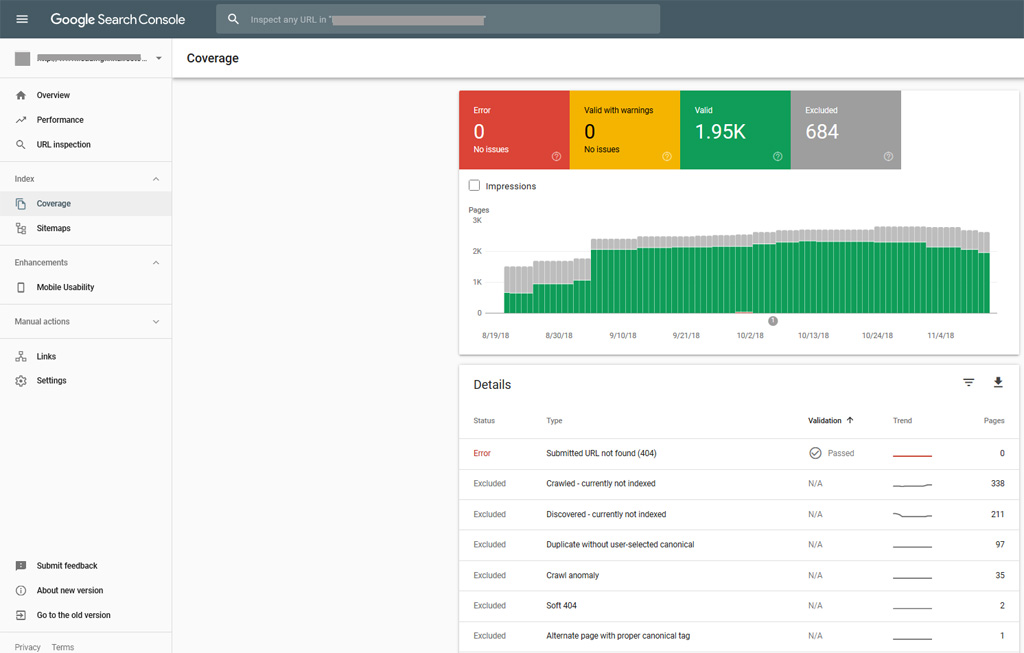Click the URL inspection magnifier icon

pyautogui.click(x=22, y=144)
